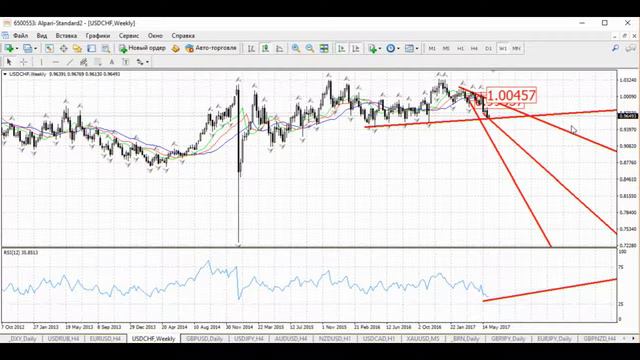Switch to the XAUUSD,M5 chart tab
This screenshot has height=360, width=640.
point(422,339)
